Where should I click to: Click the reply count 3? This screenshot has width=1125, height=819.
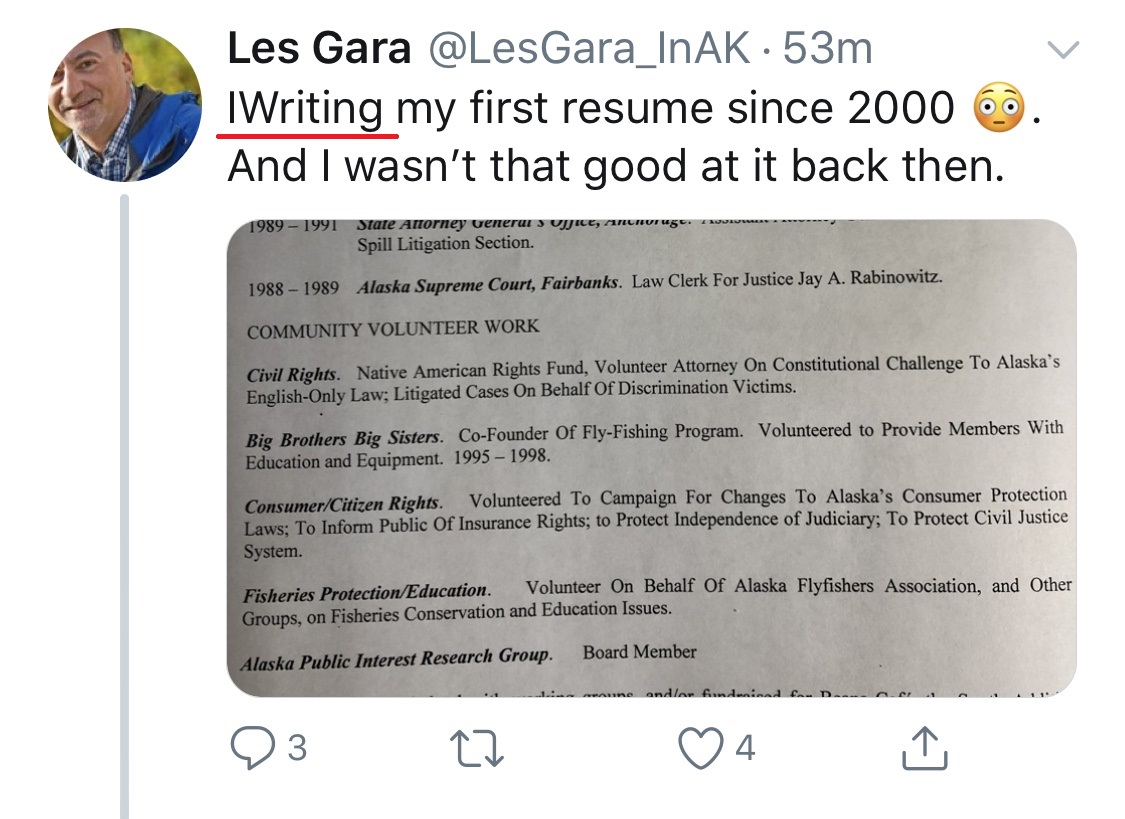coord(297,749)
